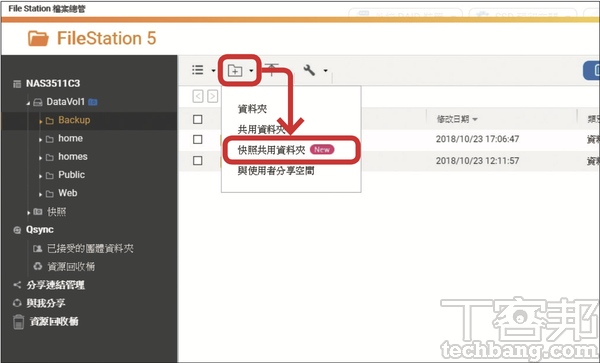Click the recycle bin trash icon

coord(18,322)
